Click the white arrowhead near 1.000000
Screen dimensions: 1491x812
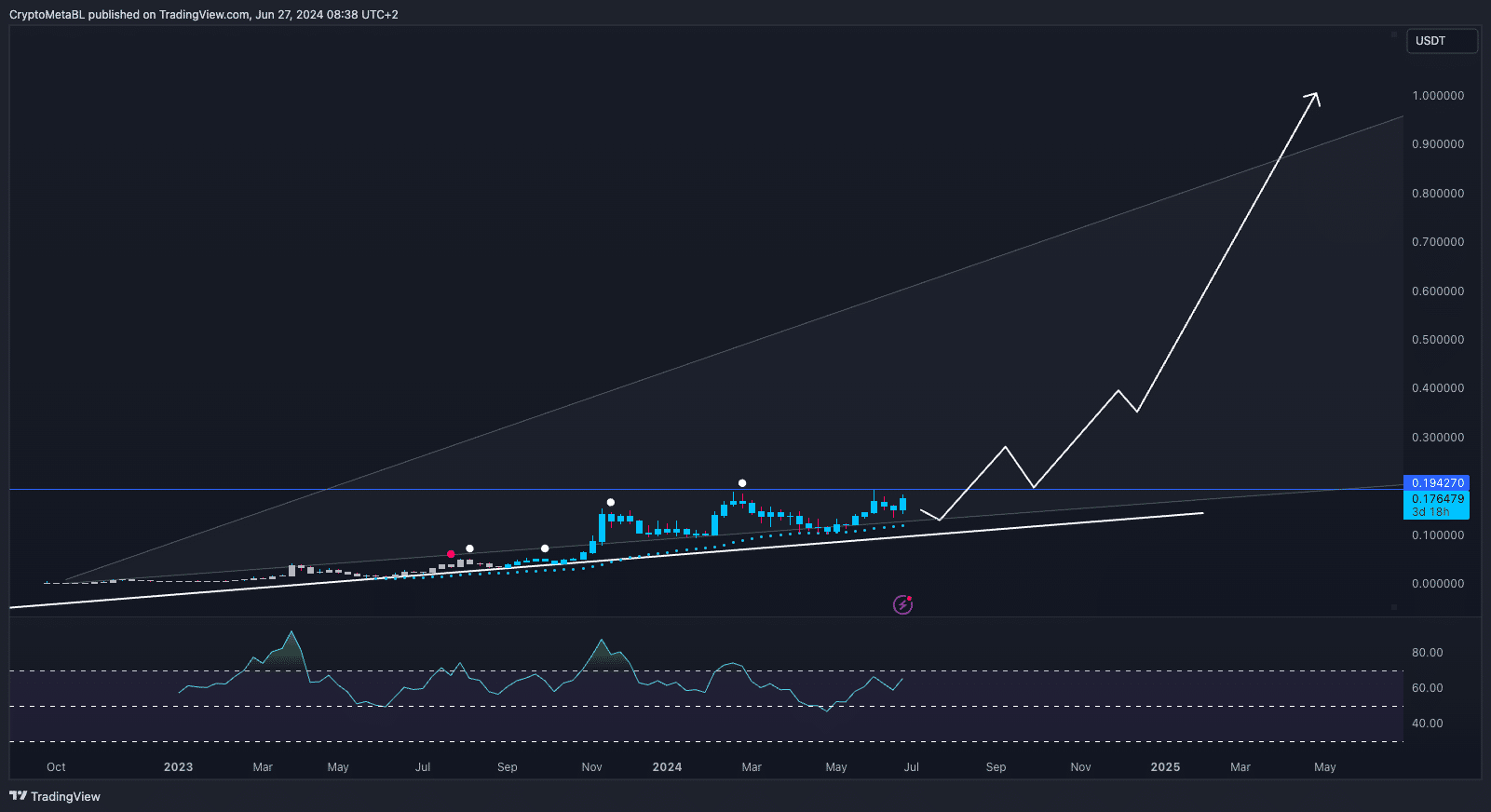[1312, 98]
